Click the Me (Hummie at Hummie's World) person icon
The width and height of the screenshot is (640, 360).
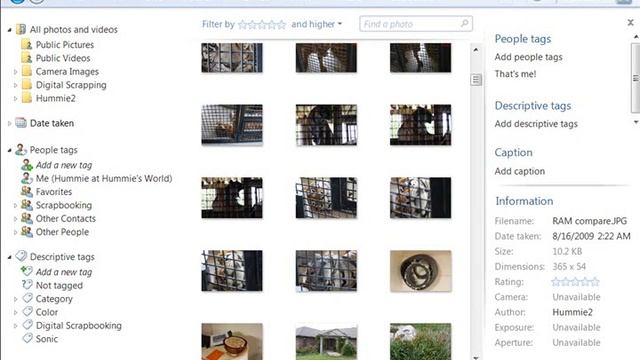[x=27, y=178]
